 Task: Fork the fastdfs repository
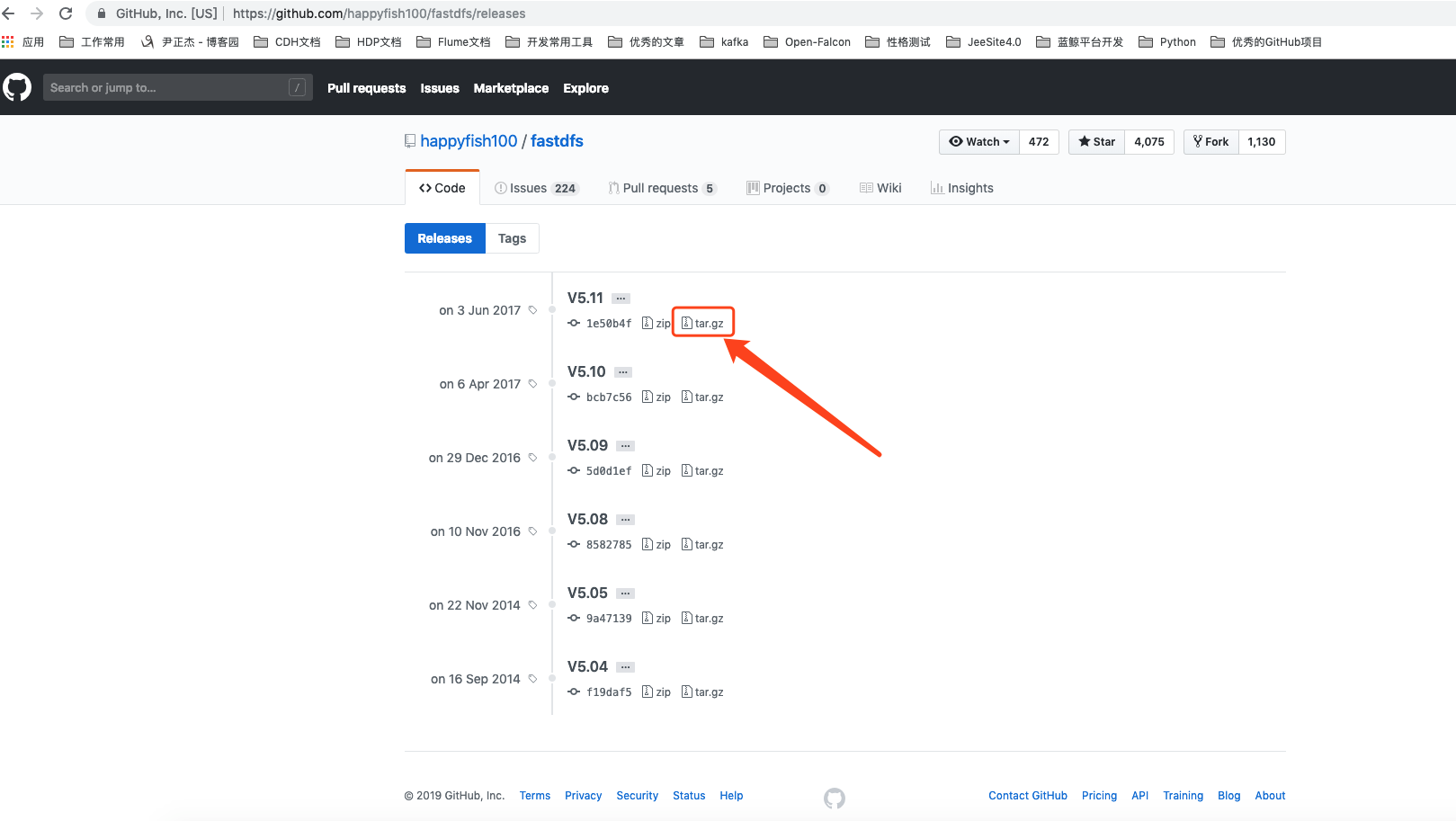[1210, 142]
